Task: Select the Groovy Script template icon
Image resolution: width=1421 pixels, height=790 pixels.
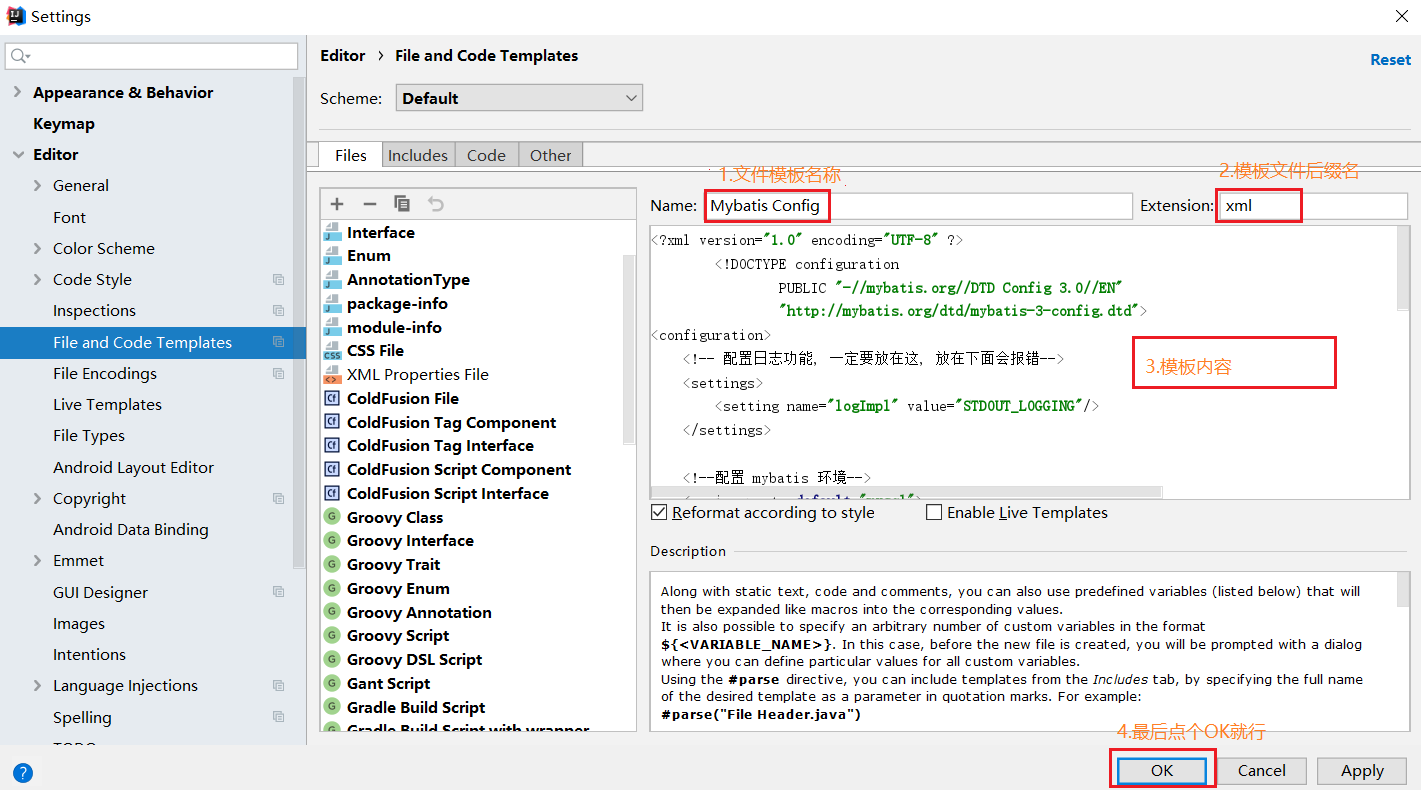Action: (332, 636)
